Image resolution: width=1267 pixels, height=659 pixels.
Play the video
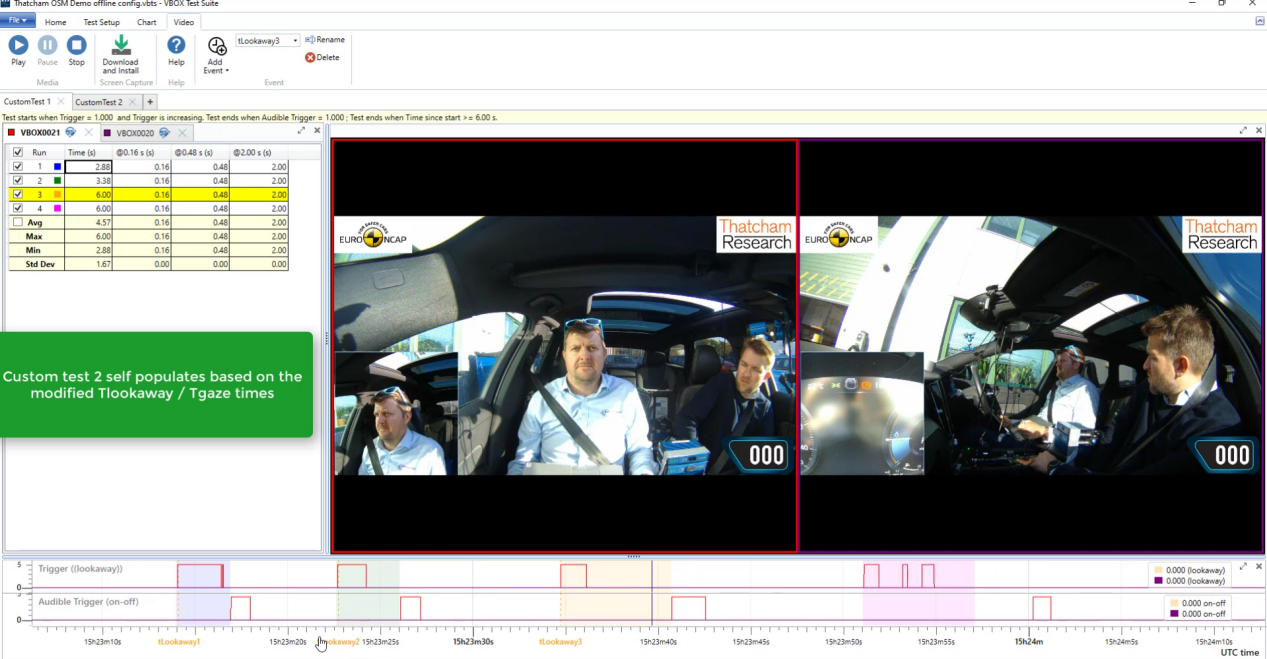pos(18,45)
